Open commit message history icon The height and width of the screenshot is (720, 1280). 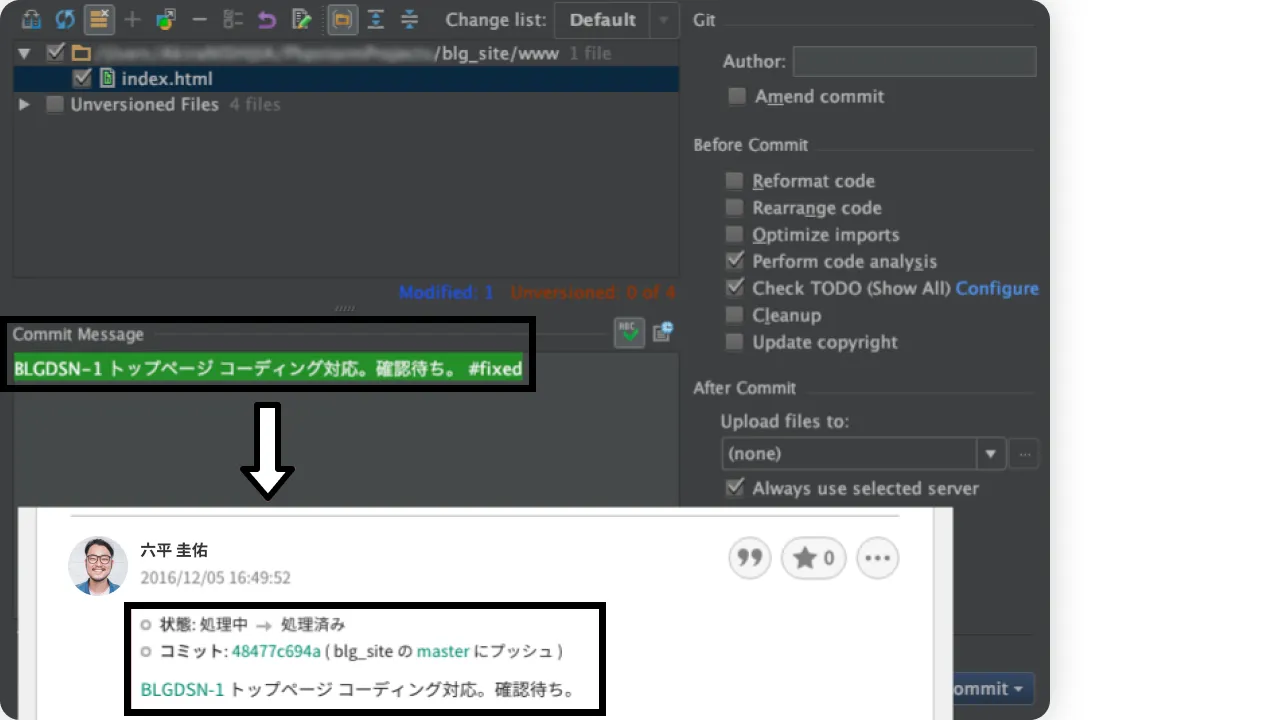pos(662,332)
